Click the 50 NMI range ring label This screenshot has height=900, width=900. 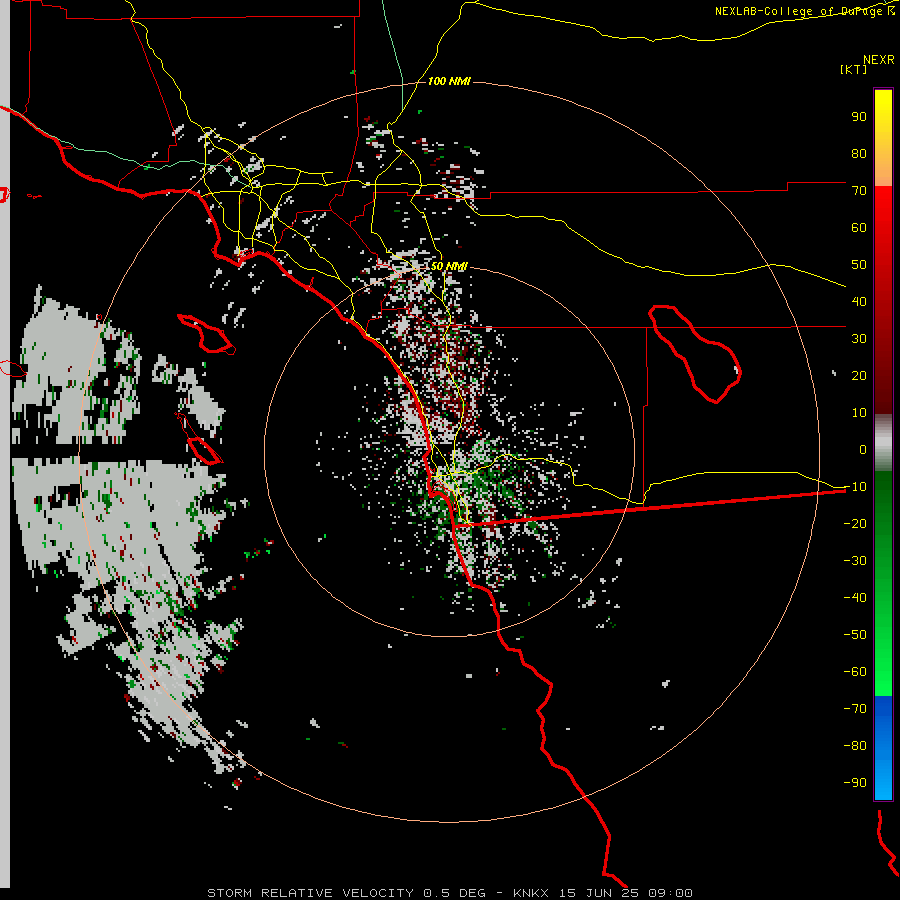[449, 266]
